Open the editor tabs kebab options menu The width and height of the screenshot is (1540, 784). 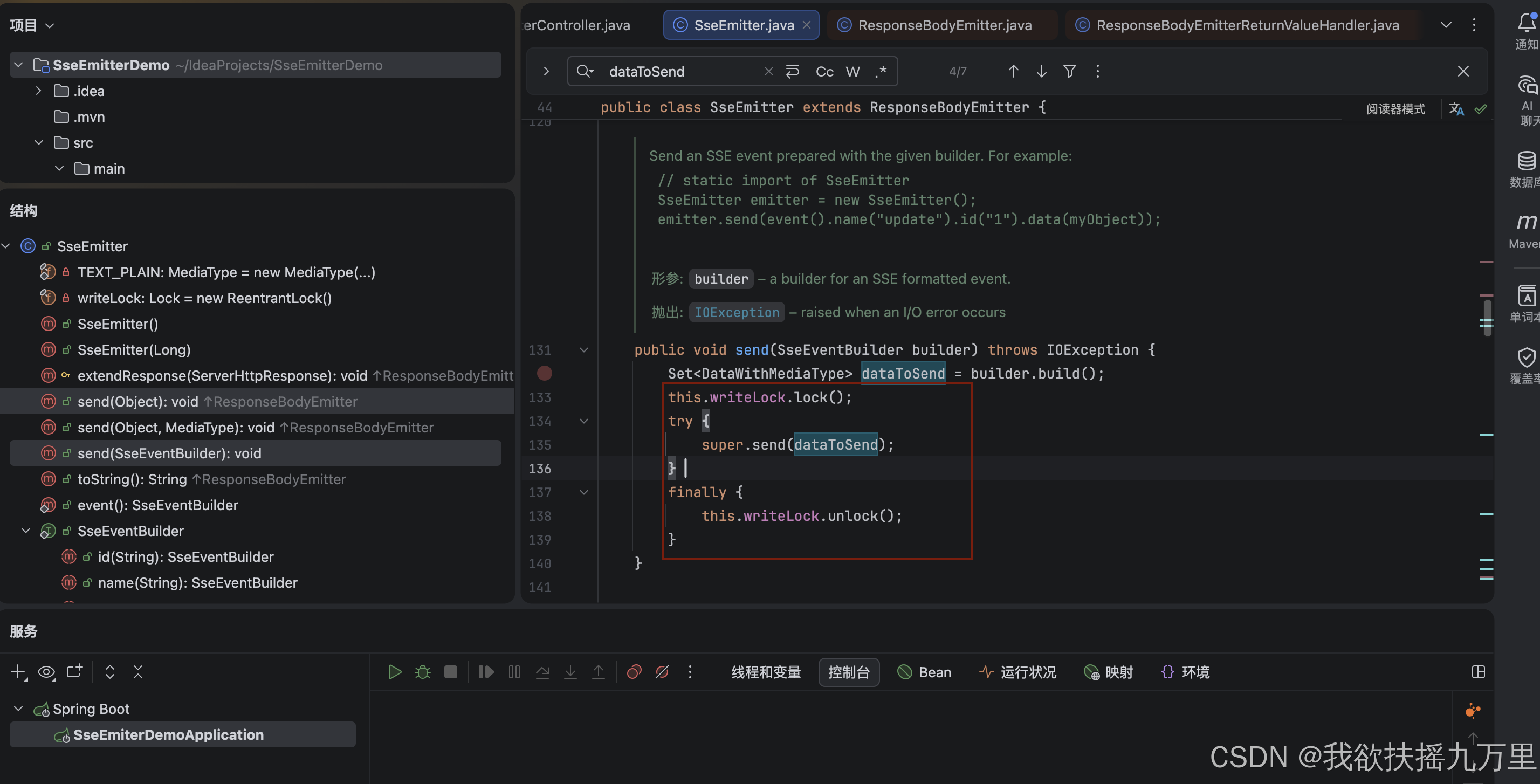click(x=1474, y=25)
